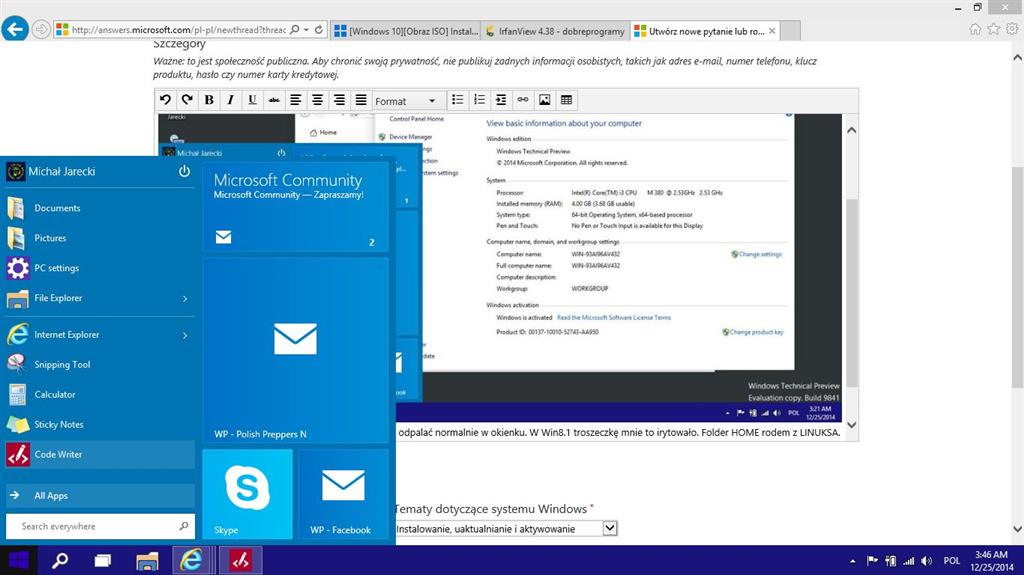Click the Undo icon in editor toolbar

(165, 100)
